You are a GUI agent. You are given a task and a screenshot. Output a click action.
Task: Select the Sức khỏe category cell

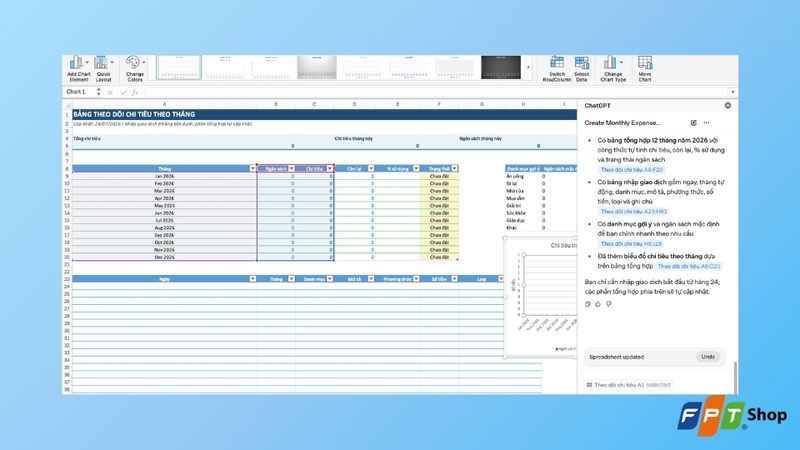(522, 213)
